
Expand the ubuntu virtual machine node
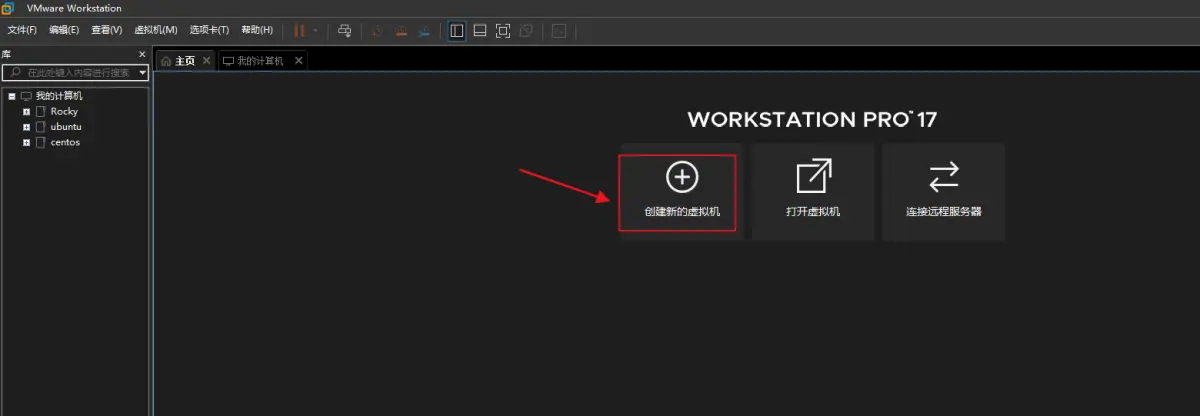click(x=26, y=127)
